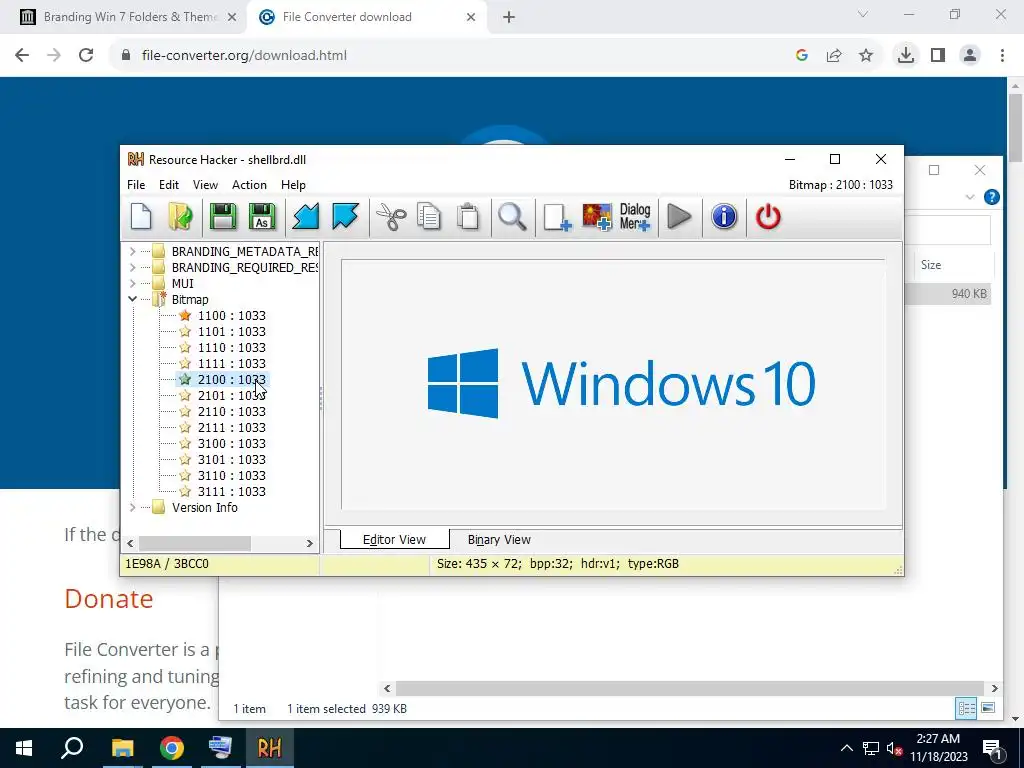The width and height of the screenshot is (1024, 768).
Task: Open Chrome three-dot menu
Action: tap(1002, 56)
